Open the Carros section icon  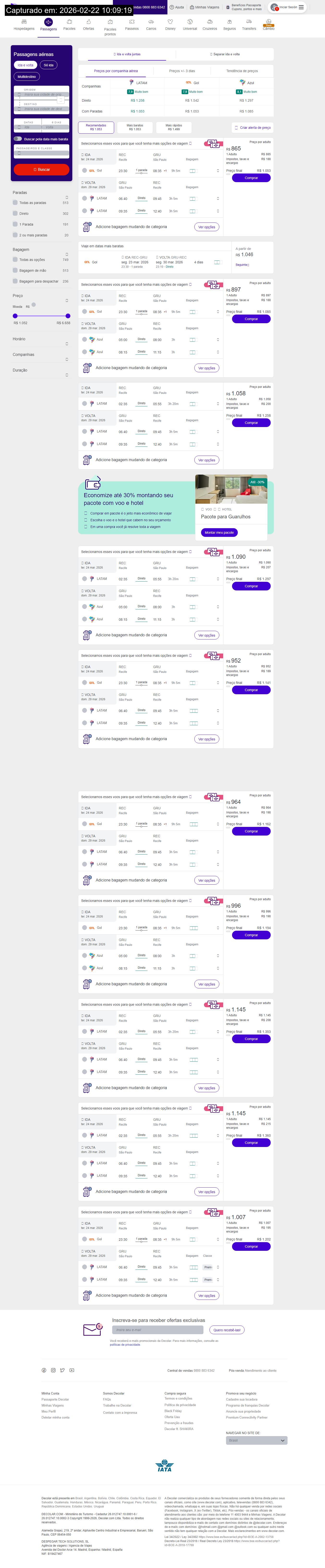coord(151,22)
